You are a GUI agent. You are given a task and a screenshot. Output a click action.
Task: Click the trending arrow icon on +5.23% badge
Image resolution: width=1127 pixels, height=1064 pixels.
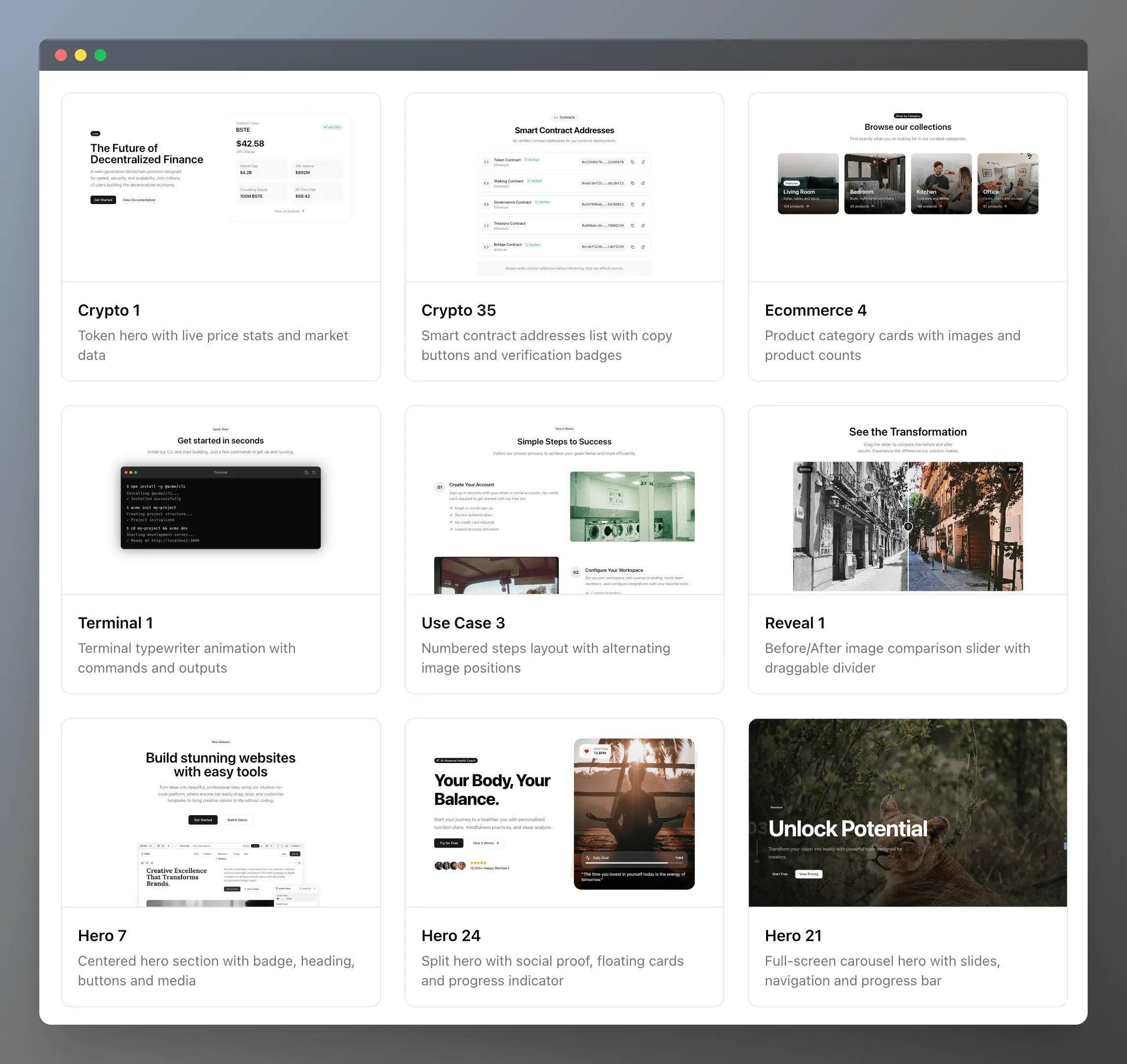(326, 127)
